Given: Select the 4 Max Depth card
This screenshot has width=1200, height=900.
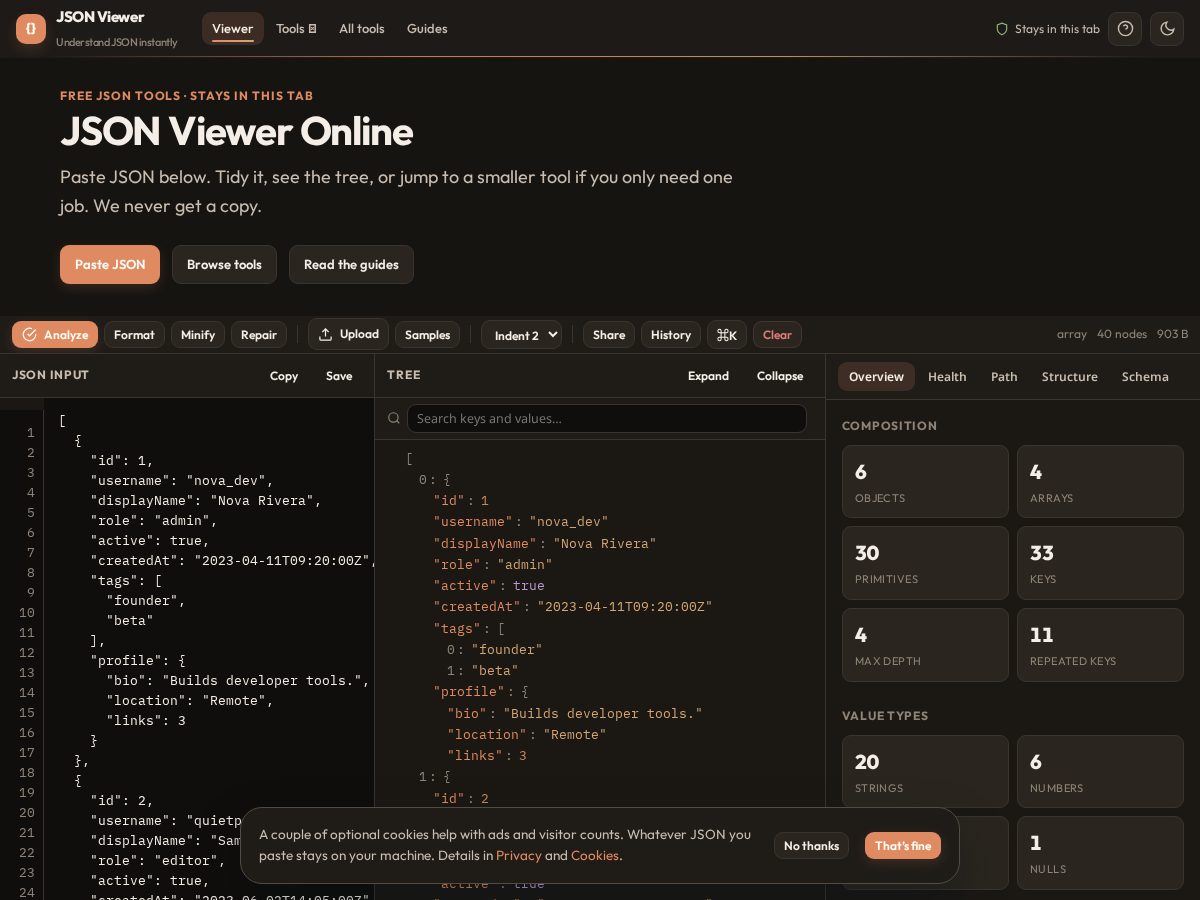Looking at the screenshot, I should point(925,645).
